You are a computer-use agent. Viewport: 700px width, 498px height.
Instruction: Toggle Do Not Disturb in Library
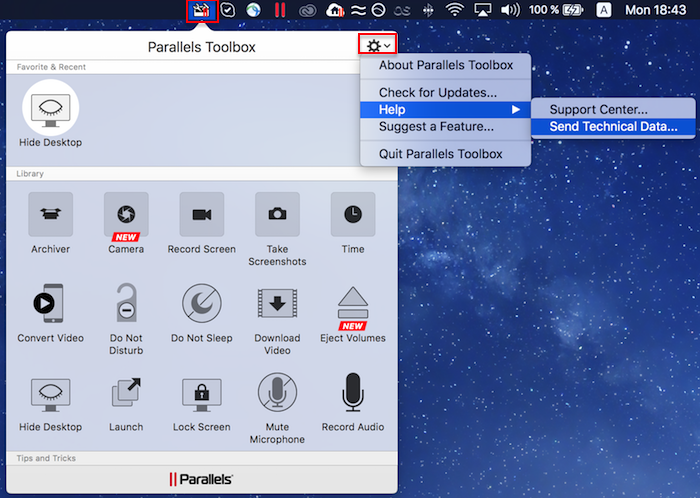126,303
